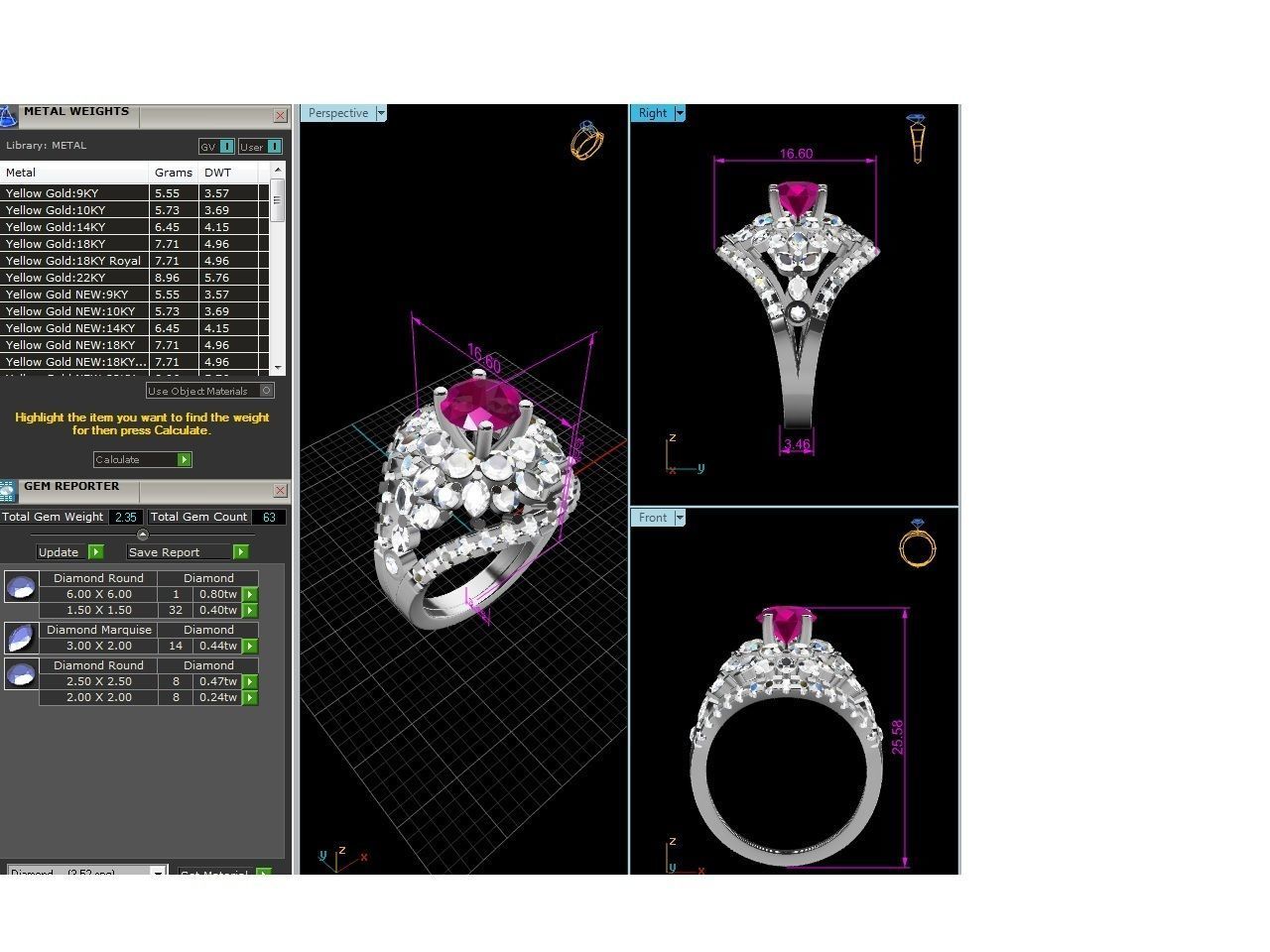Collapse gem totals using the round up-arrow
The width and height of the screenshot is (1270, 952).
pyautogui.click(x=143, y=535)
